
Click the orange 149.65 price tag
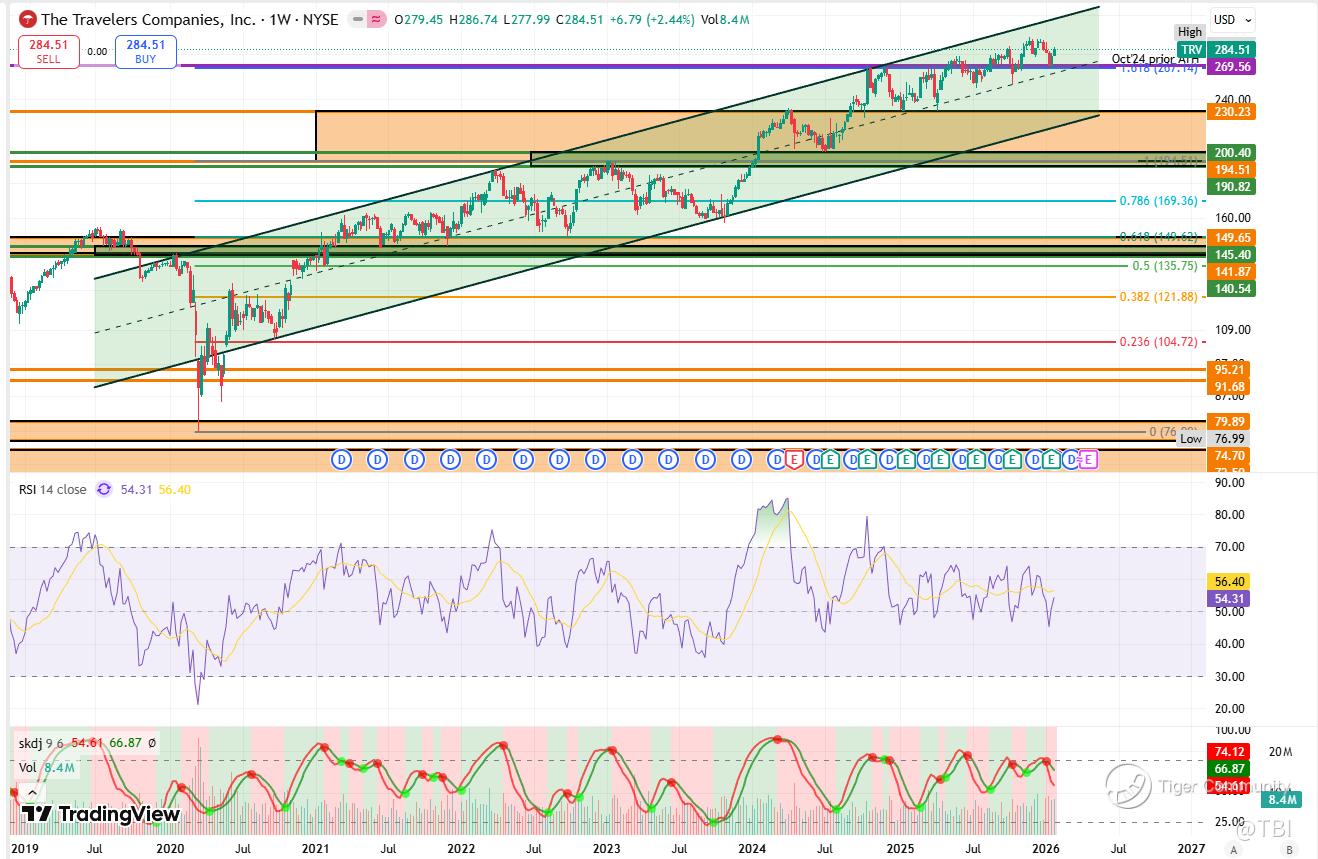tap(1231, 237)
